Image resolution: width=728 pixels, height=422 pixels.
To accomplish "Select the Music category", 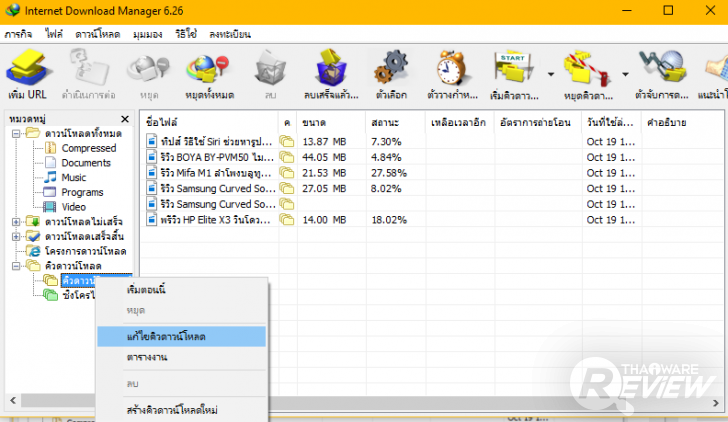I will (x=74, y=178).
